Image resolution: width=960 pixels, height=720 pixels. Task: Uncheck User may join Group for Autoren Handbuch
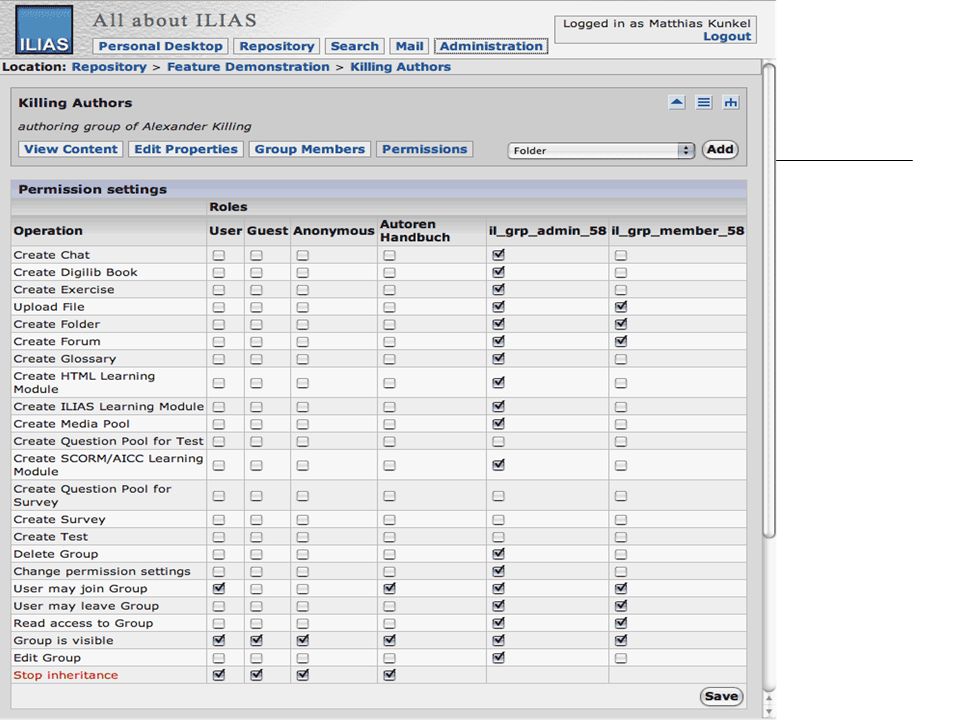389,588
